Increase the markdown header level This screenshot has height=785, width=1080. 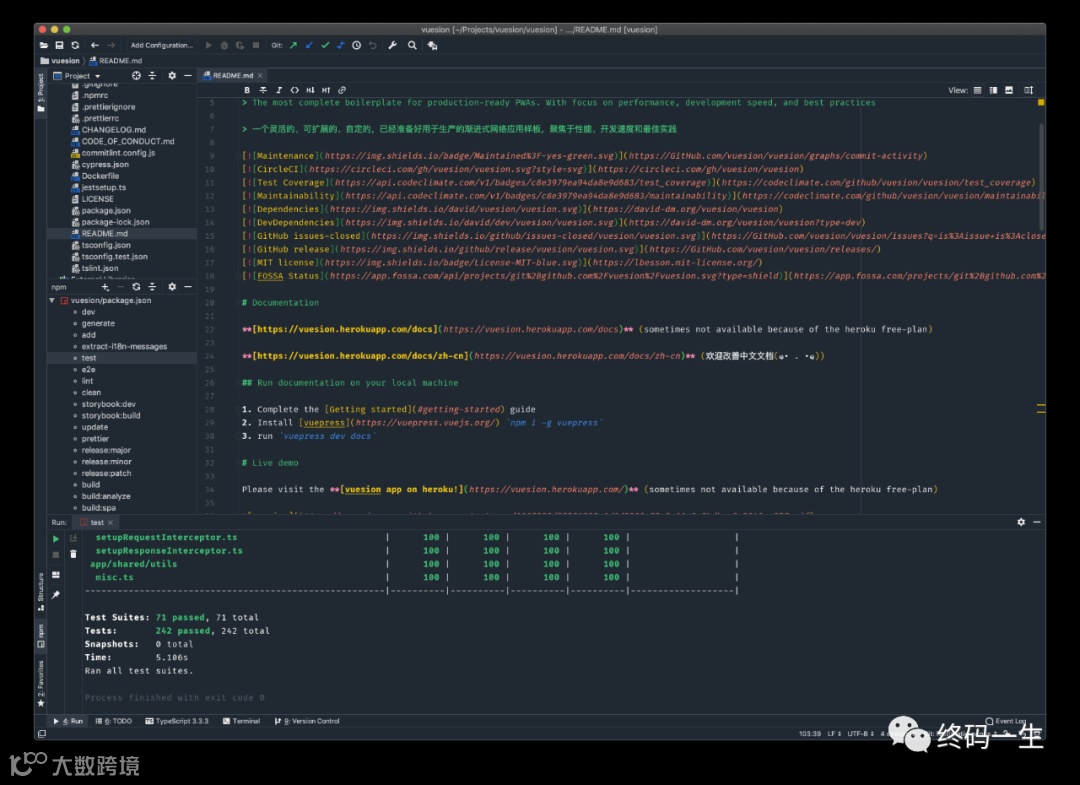click(326, 90)
